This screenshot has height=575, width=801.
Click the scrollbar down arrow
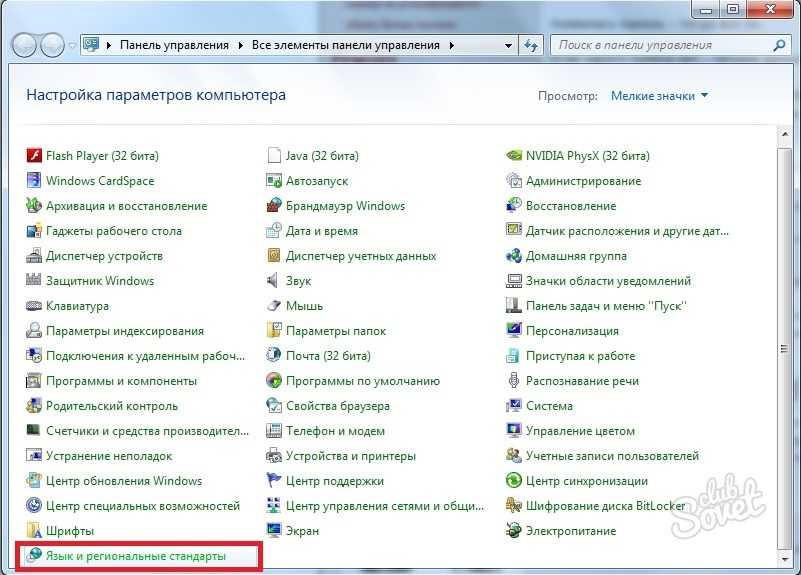pyautogui.click(x=785, y=560)
